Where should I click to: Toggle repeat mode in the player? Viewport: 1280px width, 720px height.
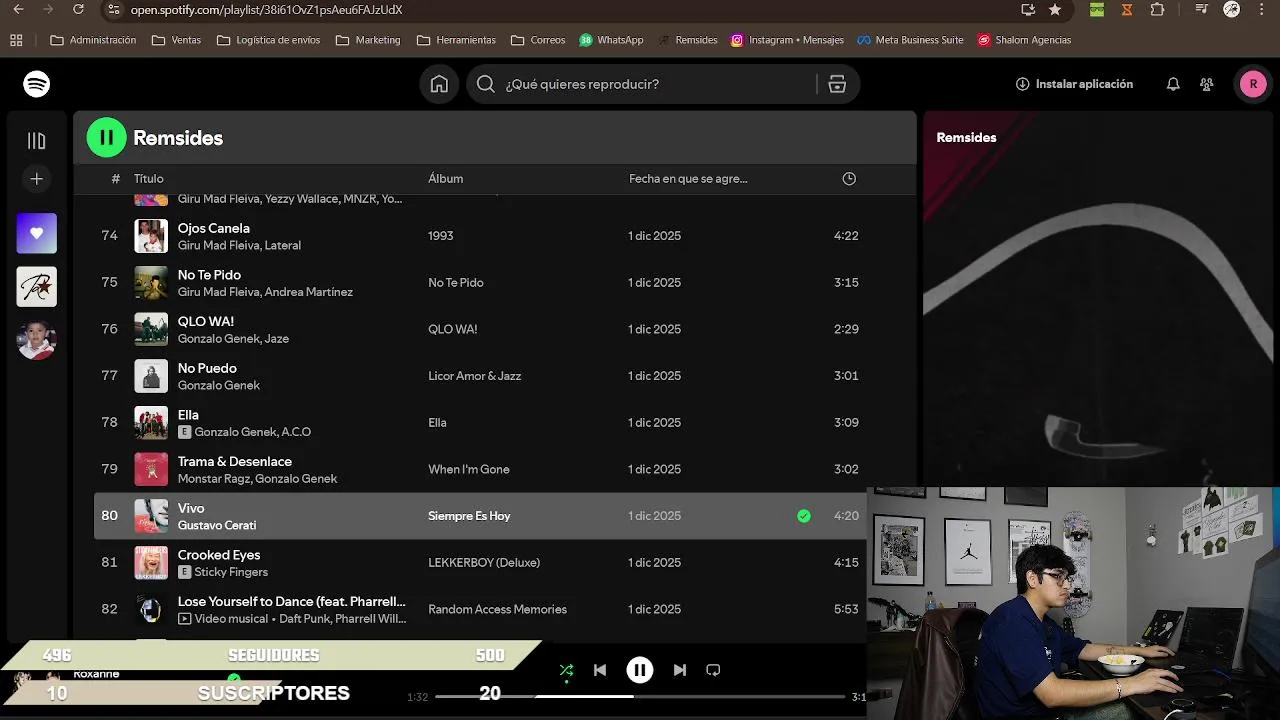point(713,670)
